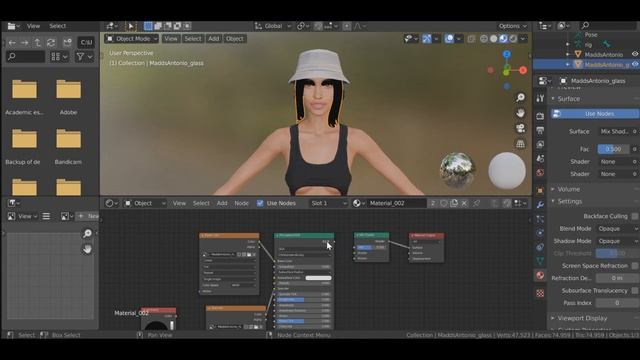Click the red X axis on navigation gizmo
640x360 pixels.
click(523, 70)
